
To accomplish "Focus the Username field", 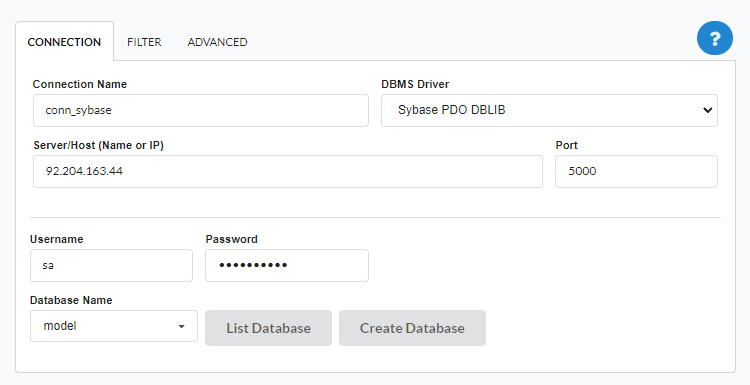I will pos(111,265).
